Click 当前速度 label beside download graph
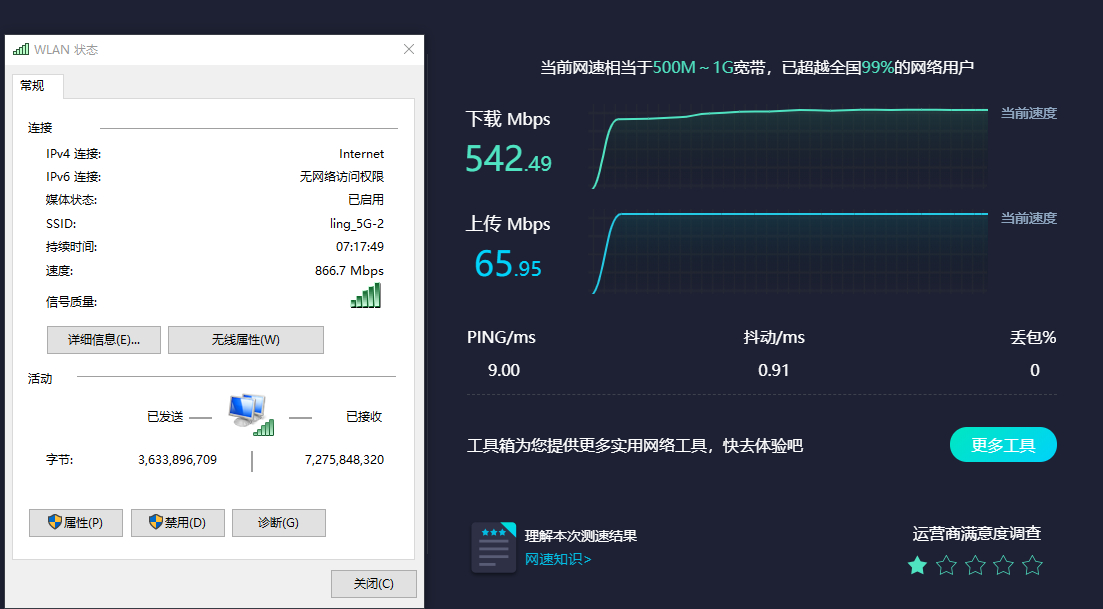 tap(1028, 113)
